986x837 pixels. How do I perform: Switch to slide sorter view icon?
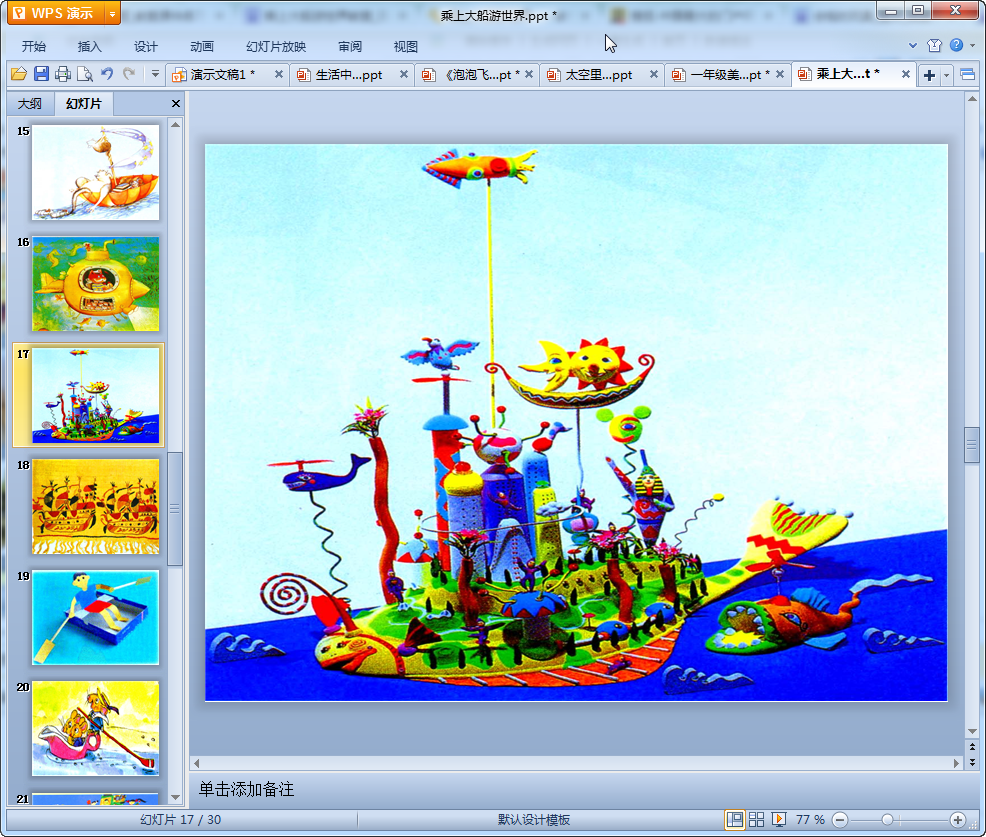(x=756, y=819)
